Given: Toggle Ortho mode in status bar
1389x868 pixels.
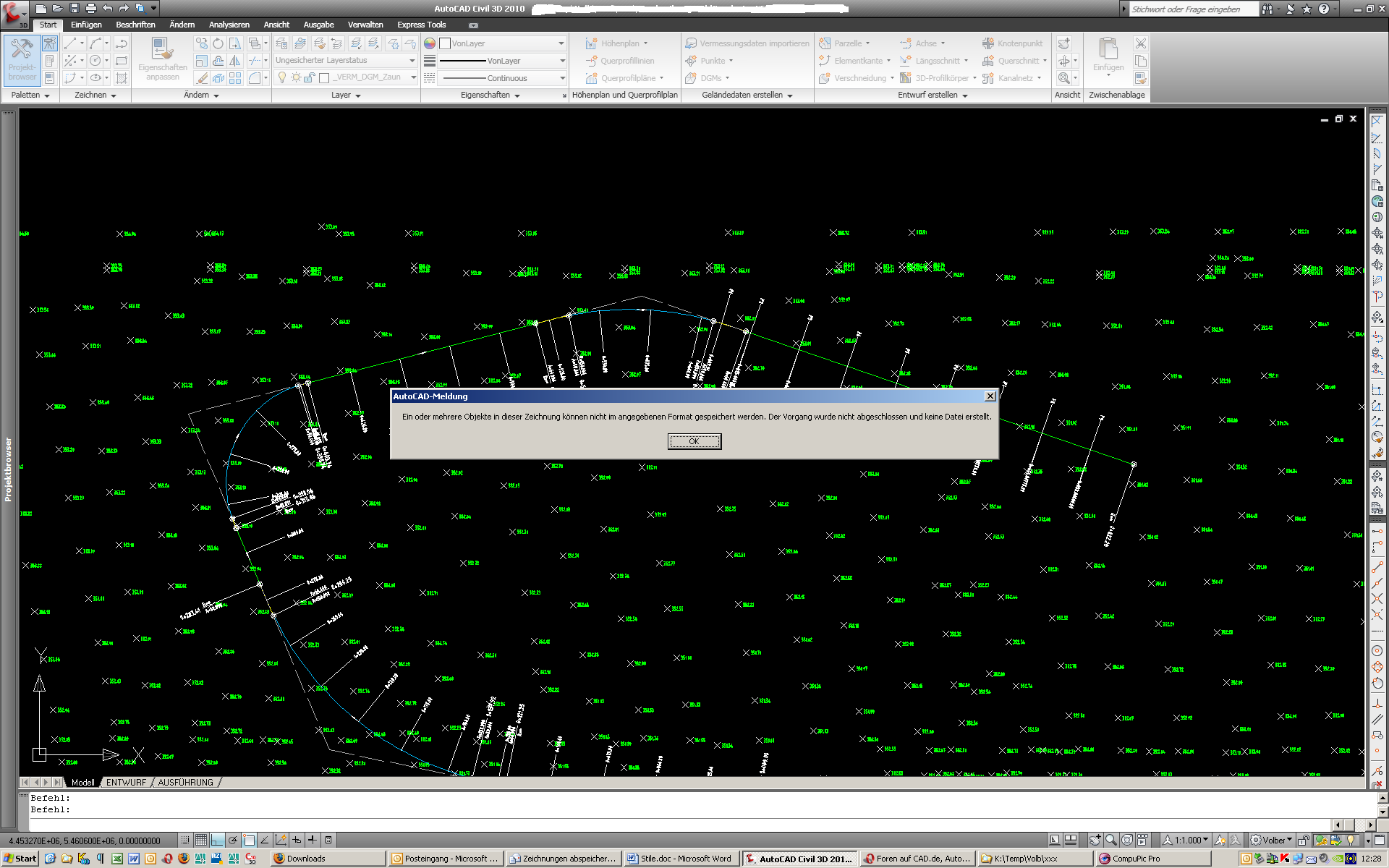Looking at the screenshot, I should point(218,840).
